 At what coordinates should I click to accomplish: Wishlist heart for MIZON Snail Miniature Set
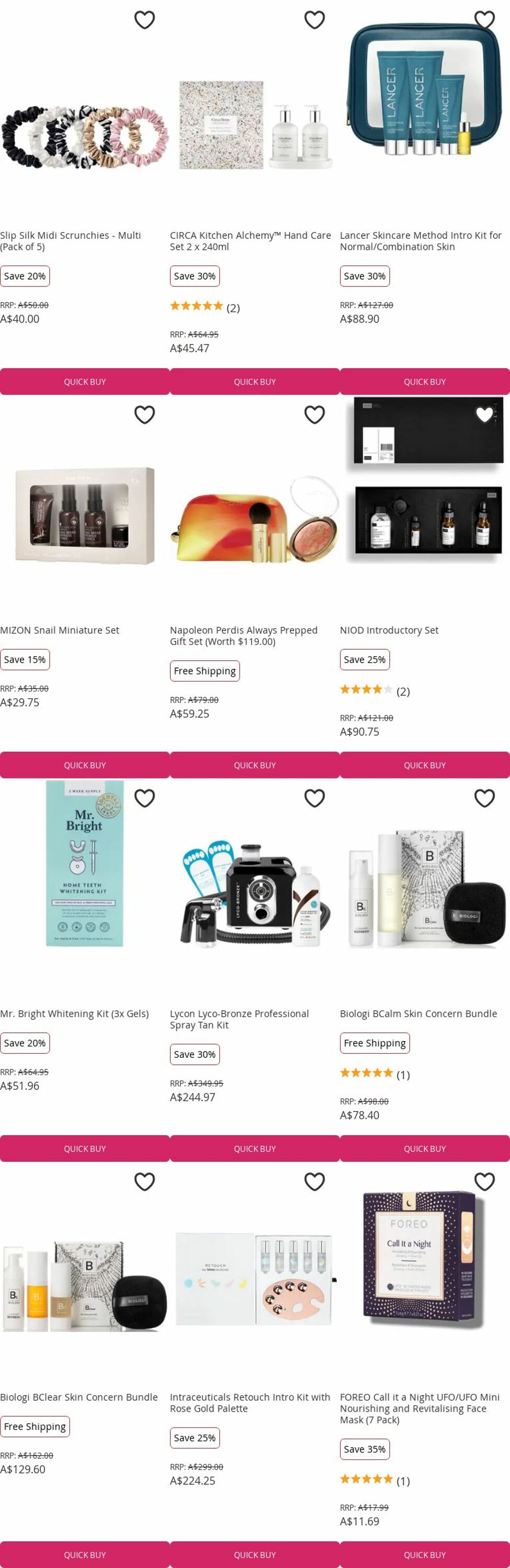pyautogui.click(x=144, y=414)
